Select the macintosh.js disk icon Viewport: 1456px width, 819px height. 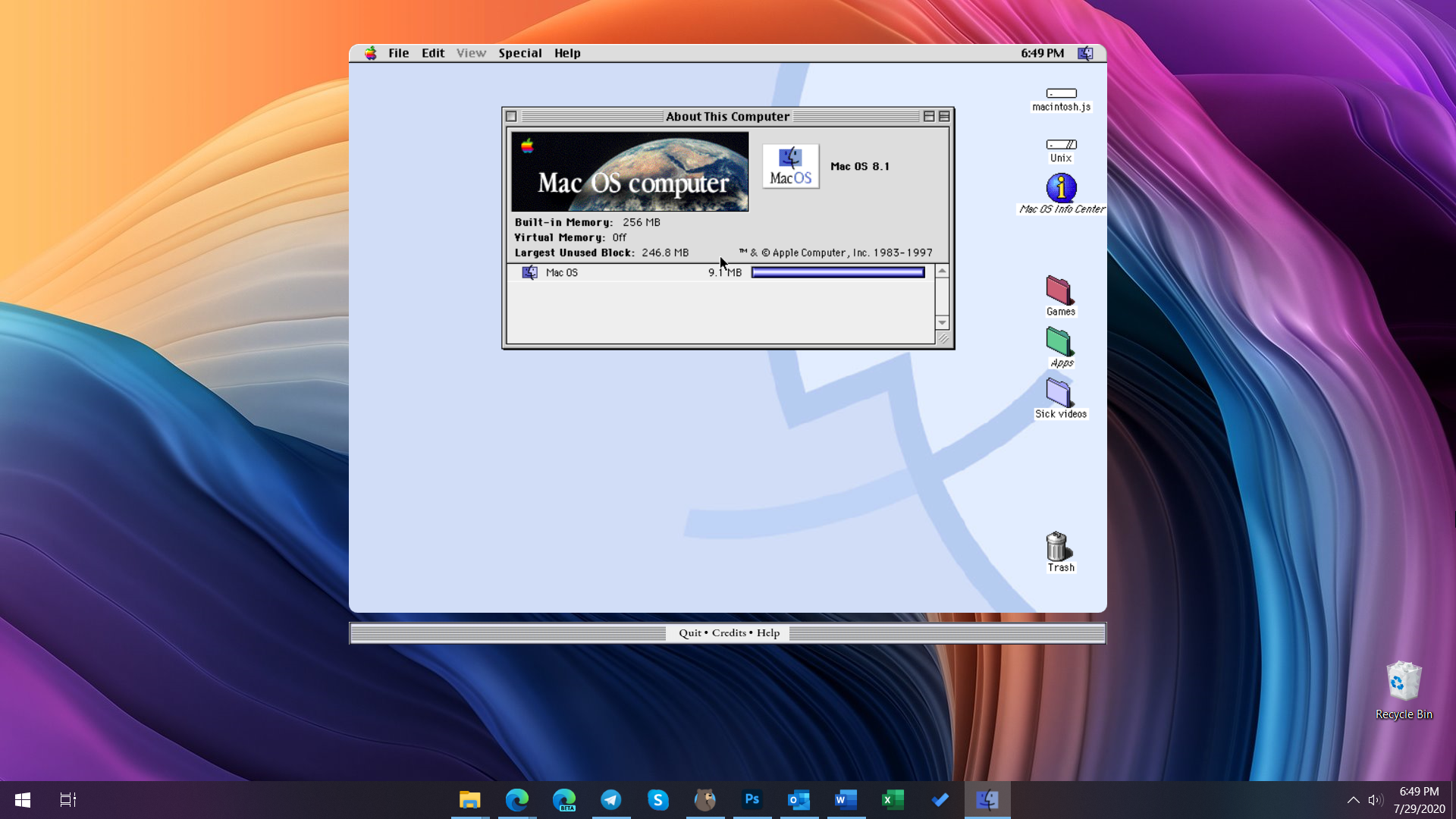point(1060,94)
